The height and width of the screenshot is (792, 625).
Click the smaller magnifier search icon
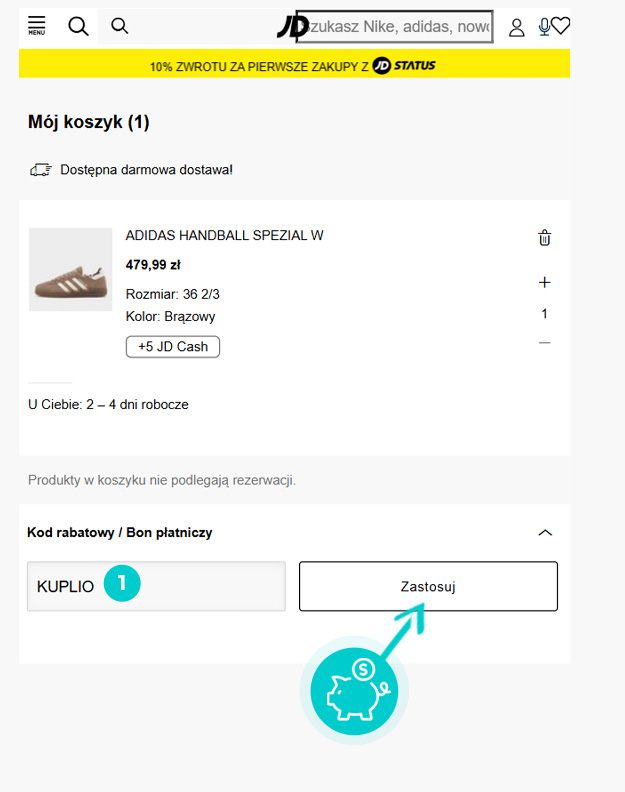120,26
